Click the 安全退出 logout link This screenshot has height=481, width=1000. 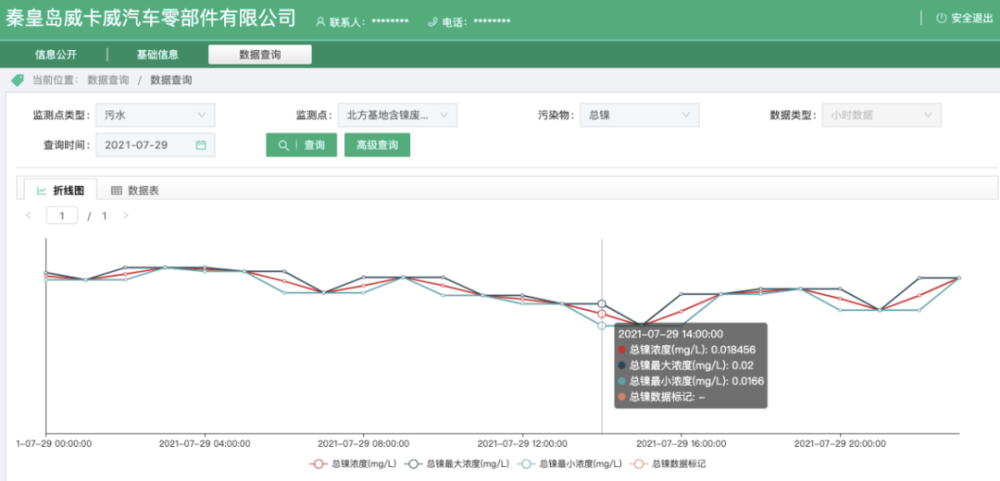[964, 18]
